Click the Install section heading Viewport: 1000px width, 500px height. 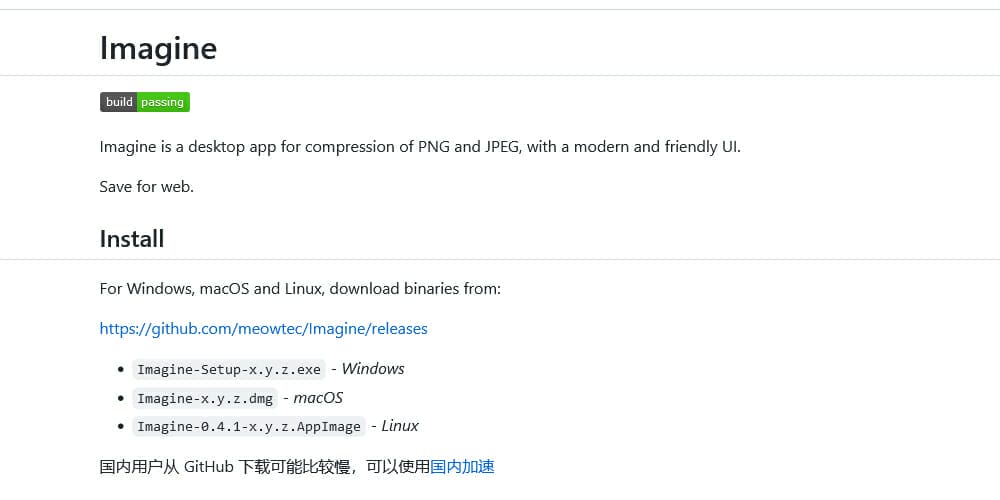tap(132, 239)
